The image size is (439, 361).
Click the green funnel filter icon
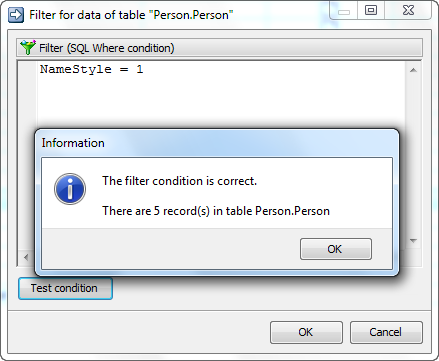coord(28,47)
